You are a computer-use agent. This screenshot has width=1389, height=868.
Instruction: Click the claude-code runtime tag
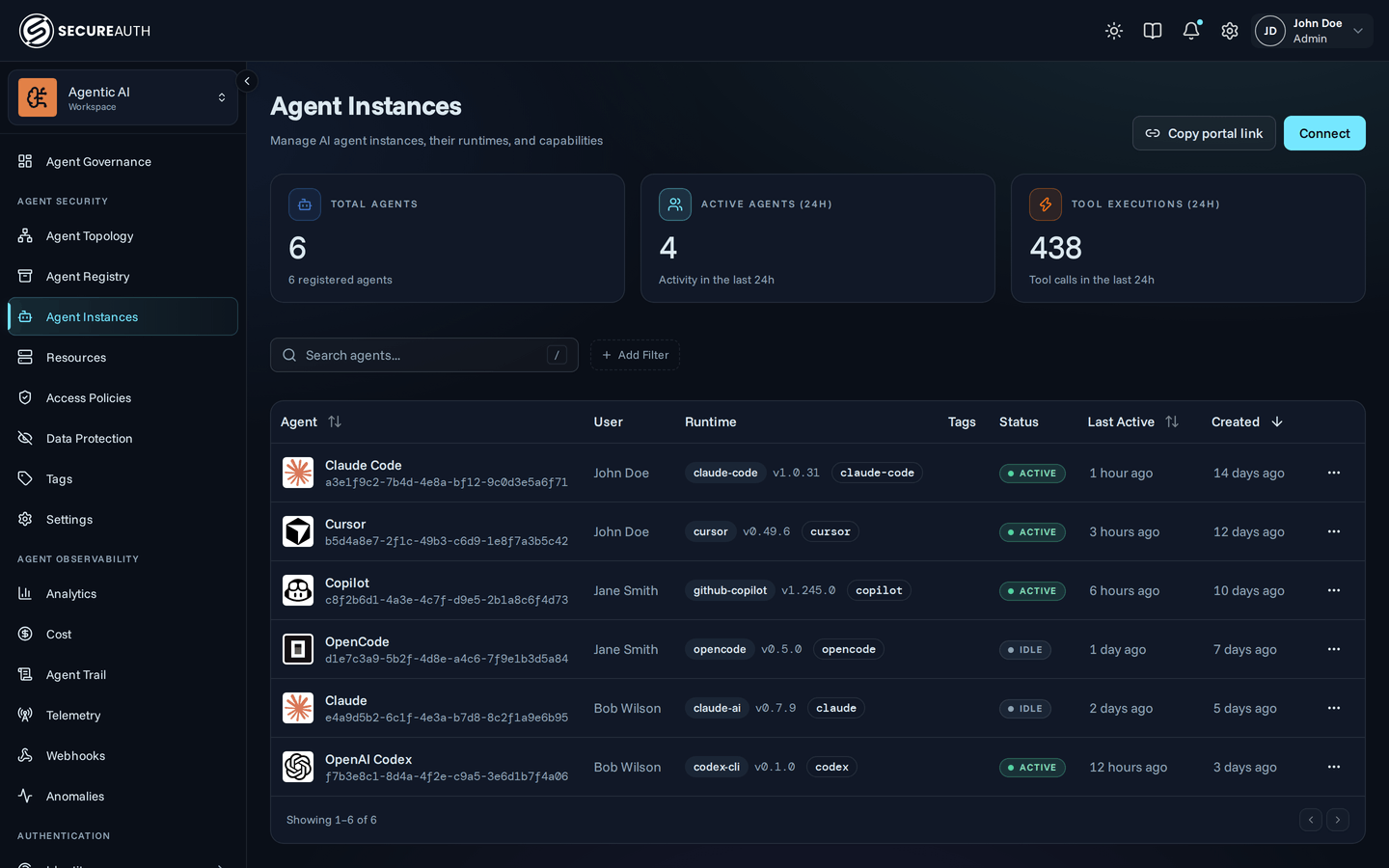point(725,473)
